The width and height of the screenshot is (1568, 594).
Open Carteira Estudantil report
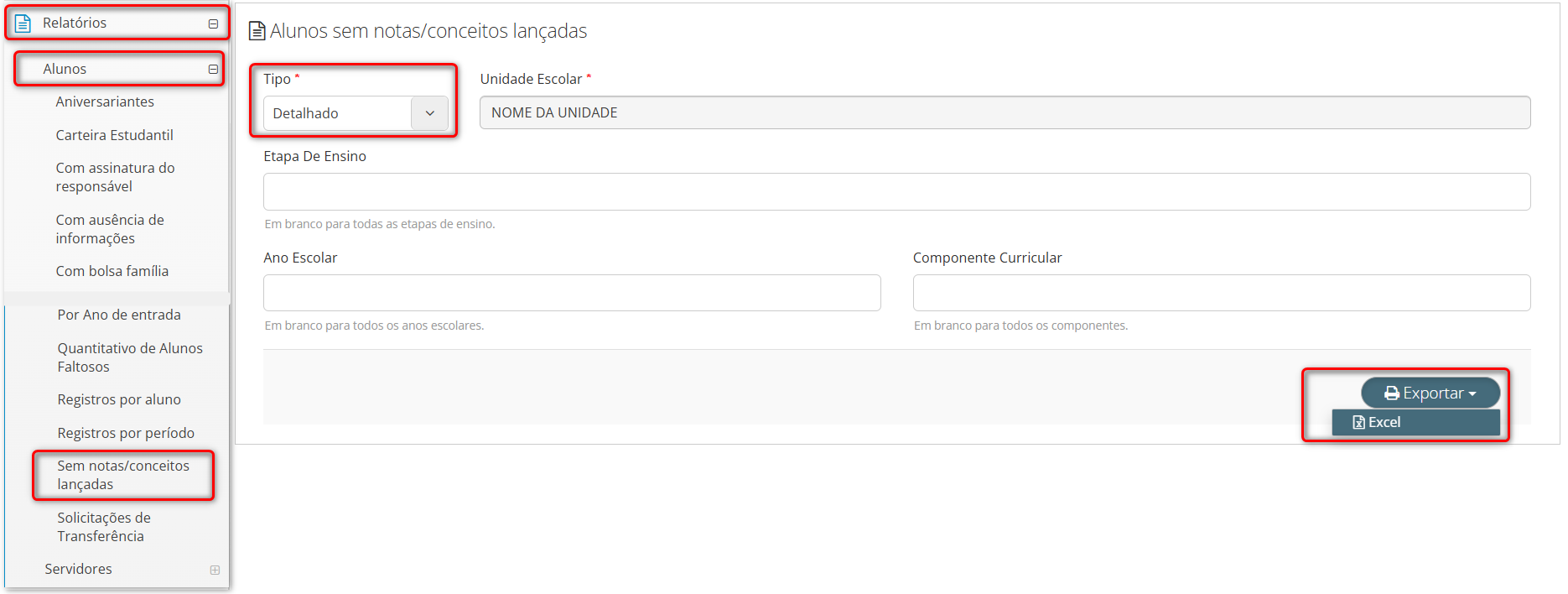(x=114, y=135)
